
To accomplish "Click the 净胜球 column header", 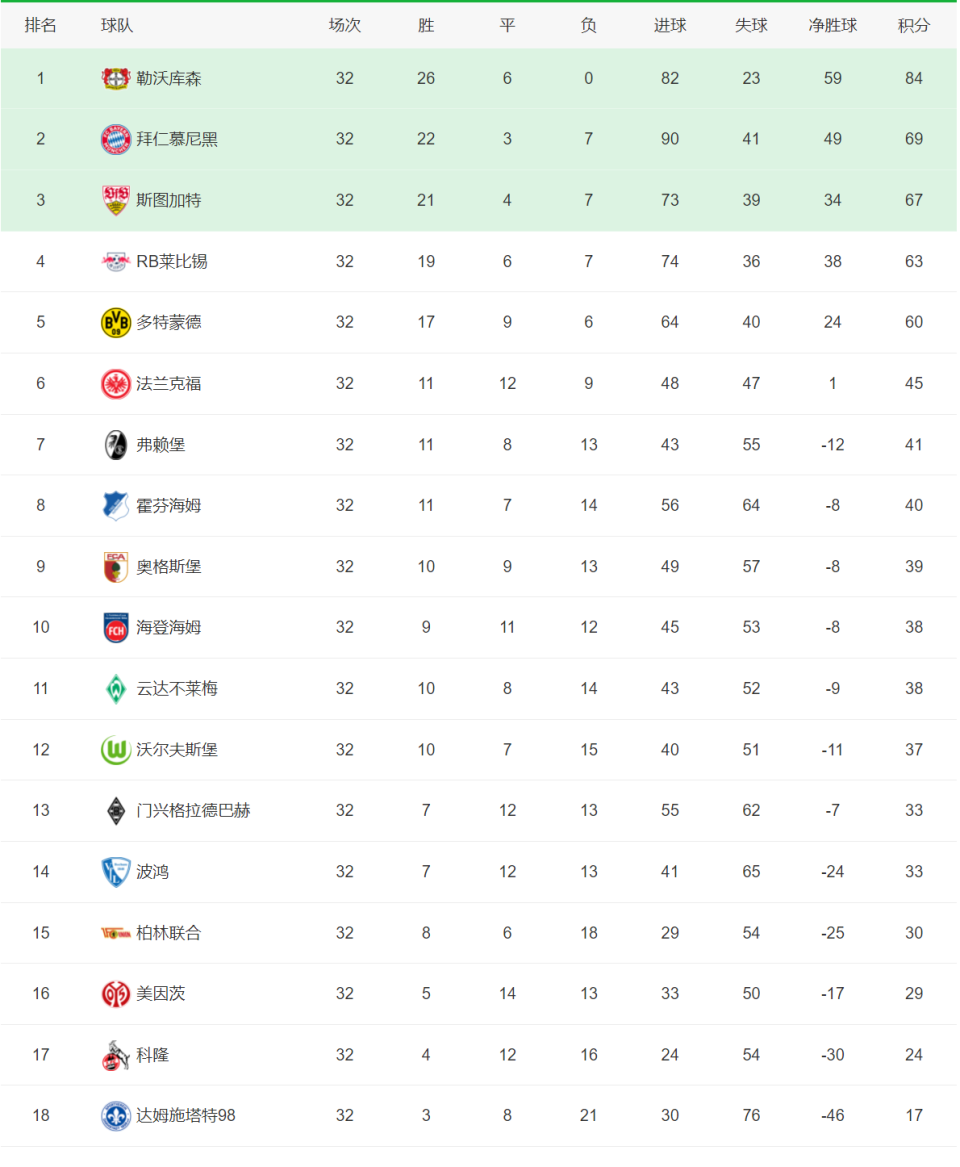I will coord(832,25).
